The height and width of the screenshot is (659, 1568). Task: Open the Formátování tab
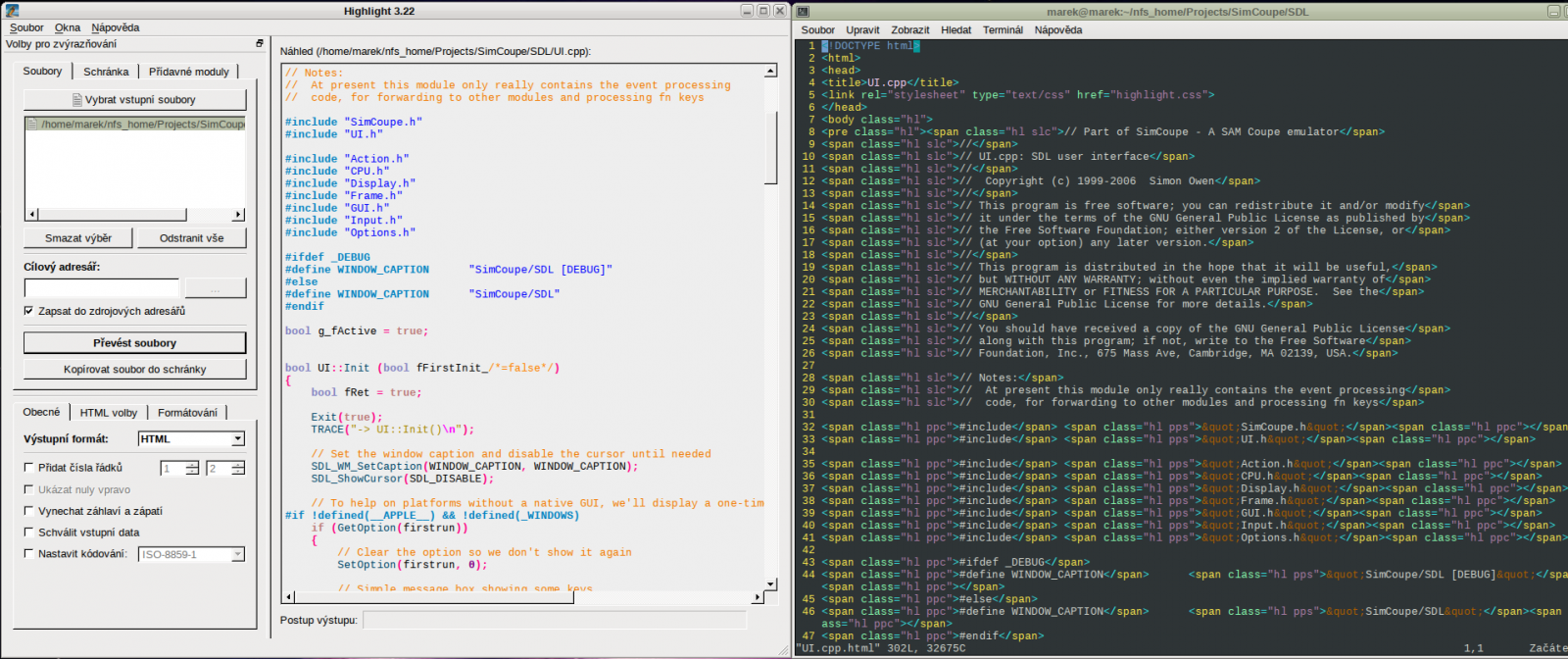(x=187, y=413)
